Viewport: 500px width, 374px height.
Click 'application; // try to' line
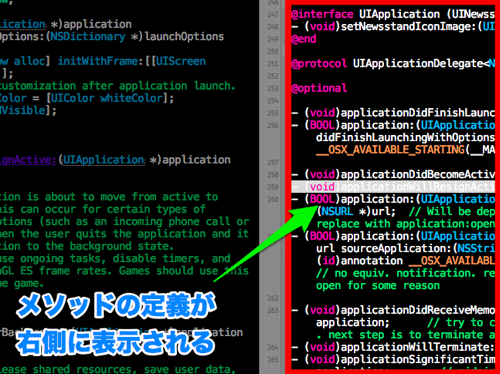tap(406, 322)
